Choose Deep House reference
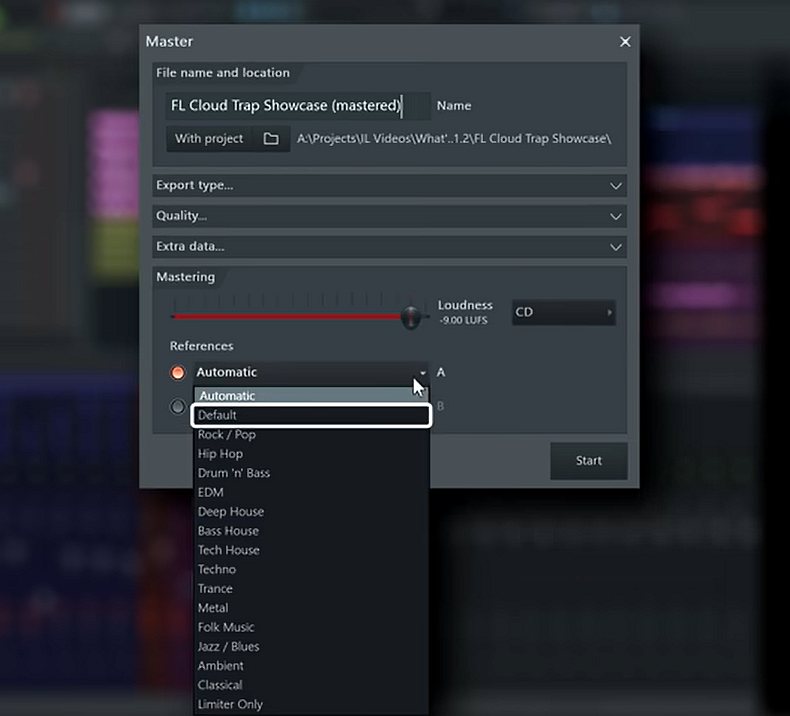Viewport: 790px width, 716px height. click(311, 511)
